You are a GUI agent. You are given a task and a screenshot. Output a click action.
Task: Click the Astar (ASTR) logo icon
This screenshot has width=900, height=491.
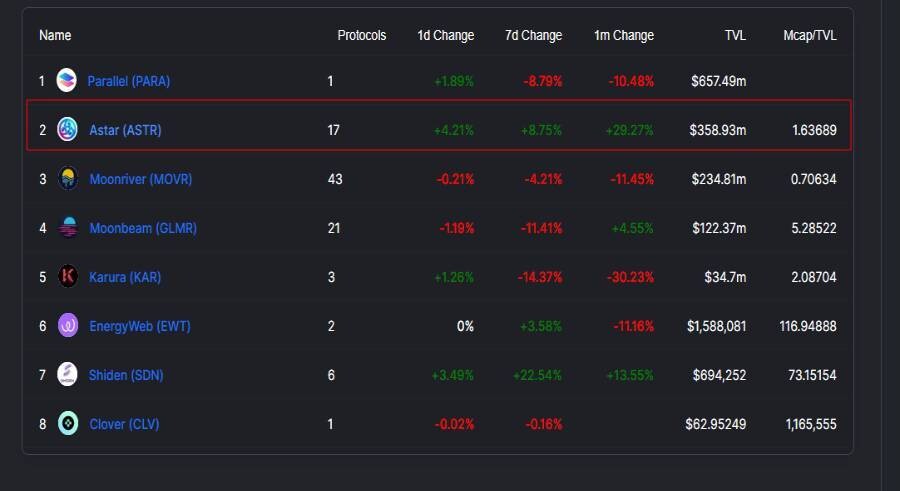point(67,129)
